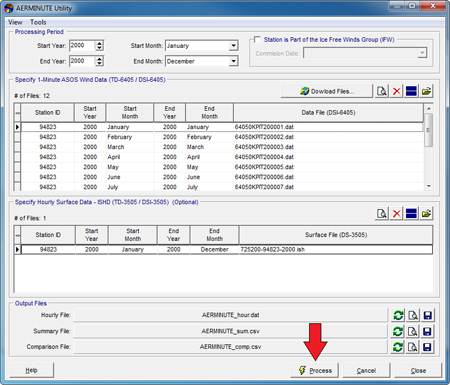Click the Cancel button

(366, 370)
